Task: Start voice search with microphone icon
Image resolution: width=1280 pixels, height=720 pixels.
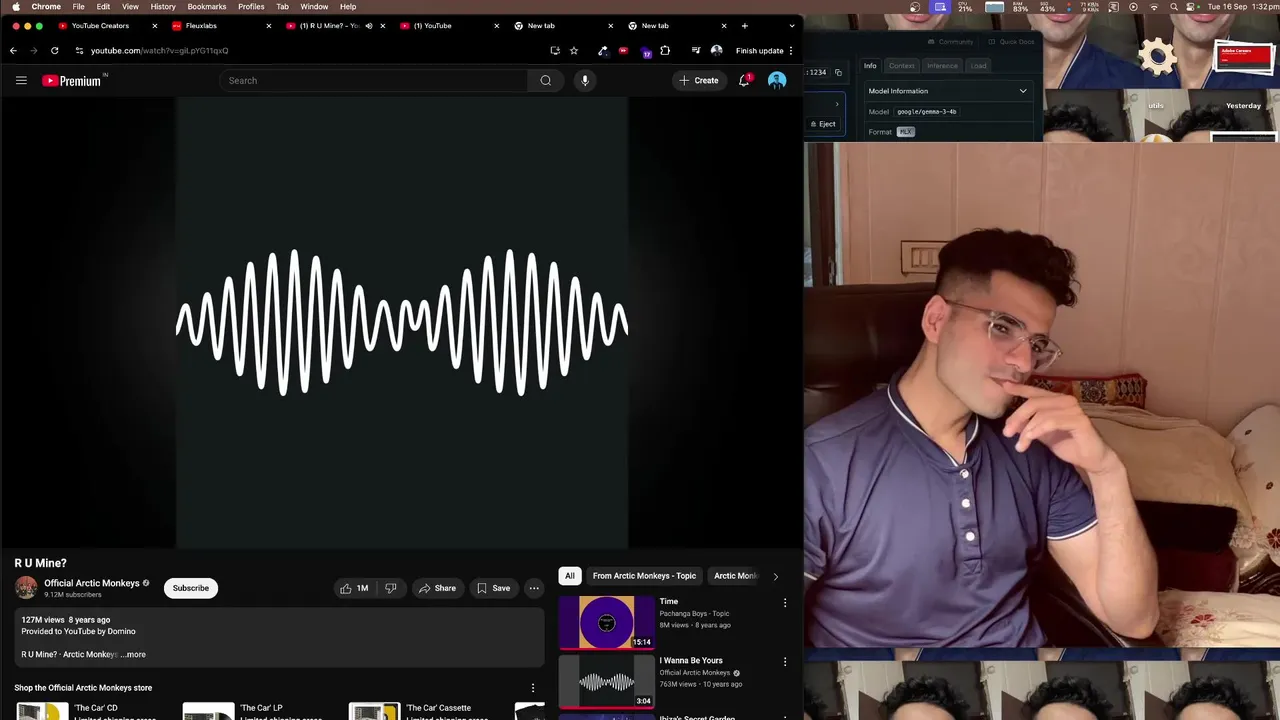Action: (x=585, y=80)
